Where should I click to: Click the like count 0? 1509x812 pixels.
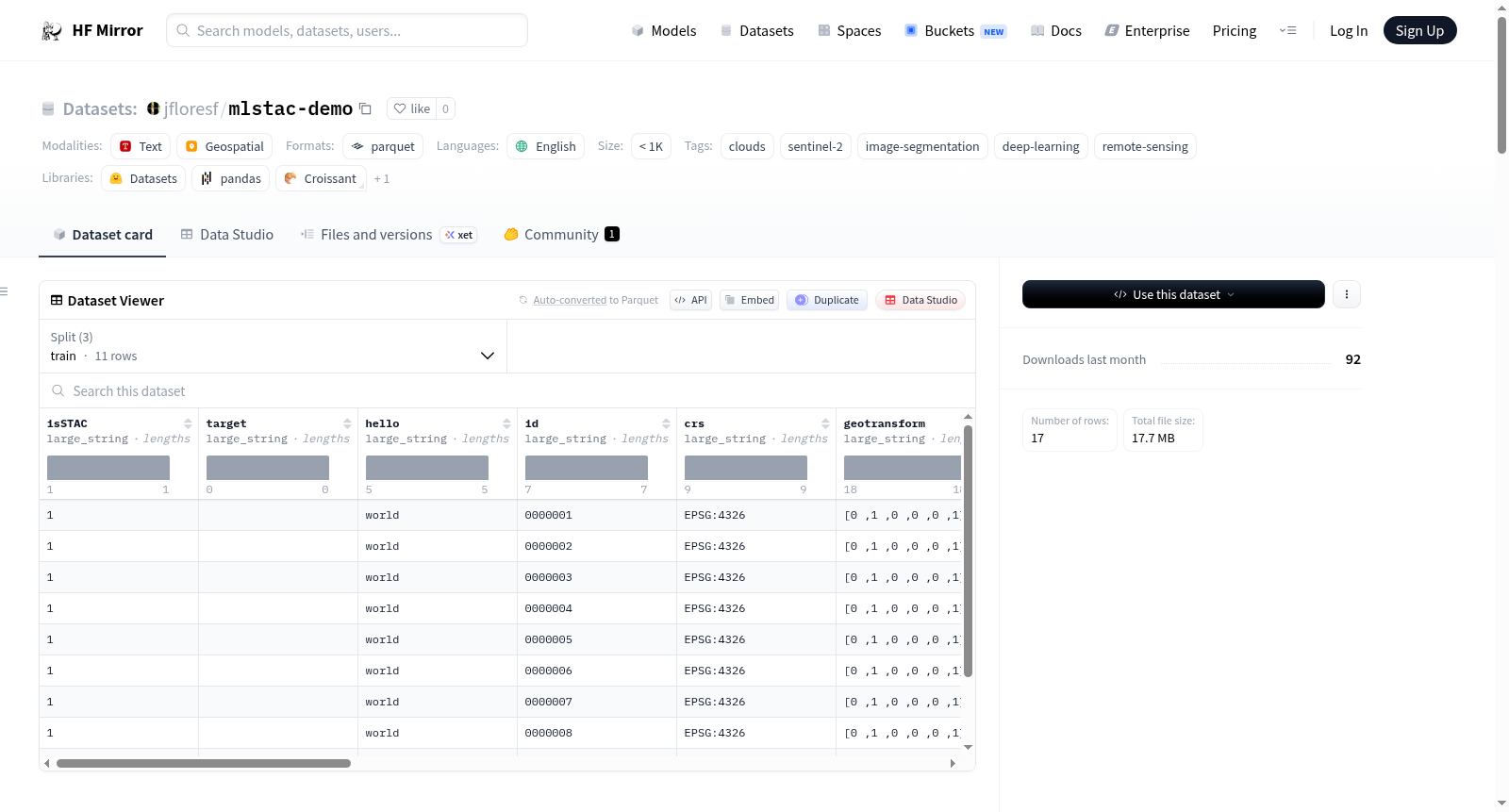(445, 108)
